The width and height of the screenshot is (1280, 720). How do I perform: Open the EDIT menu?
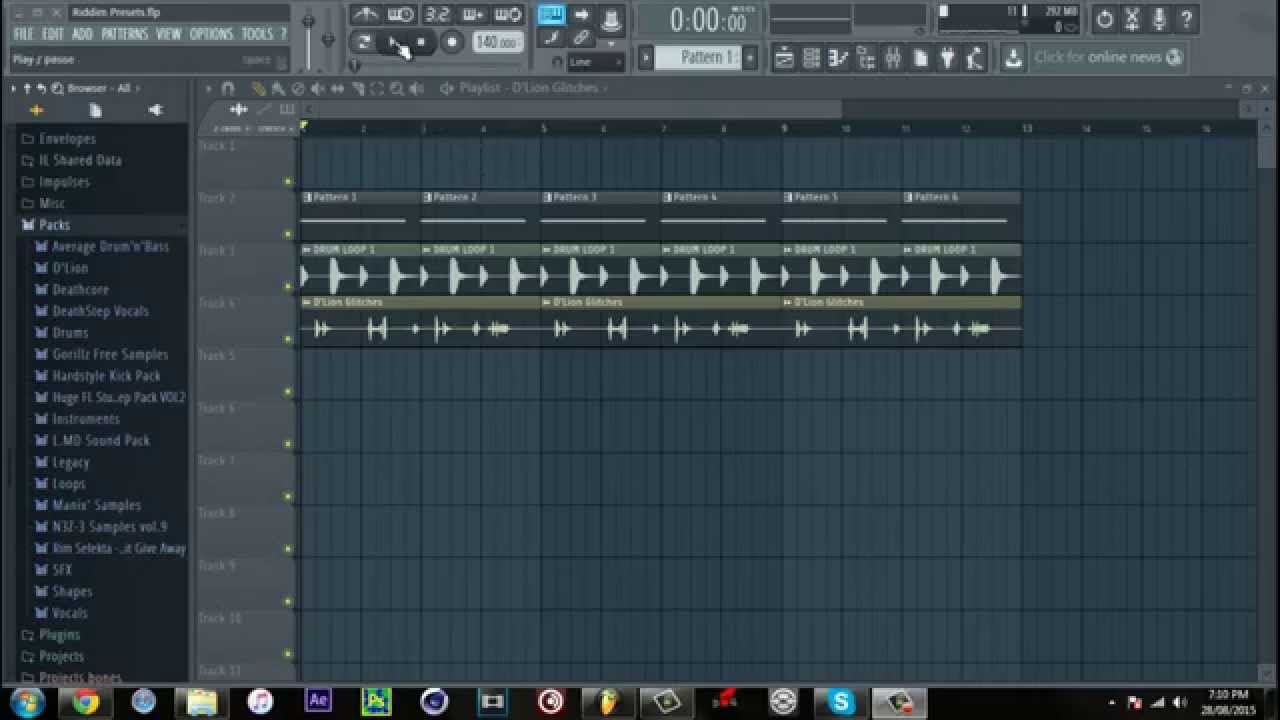point(53,34)
